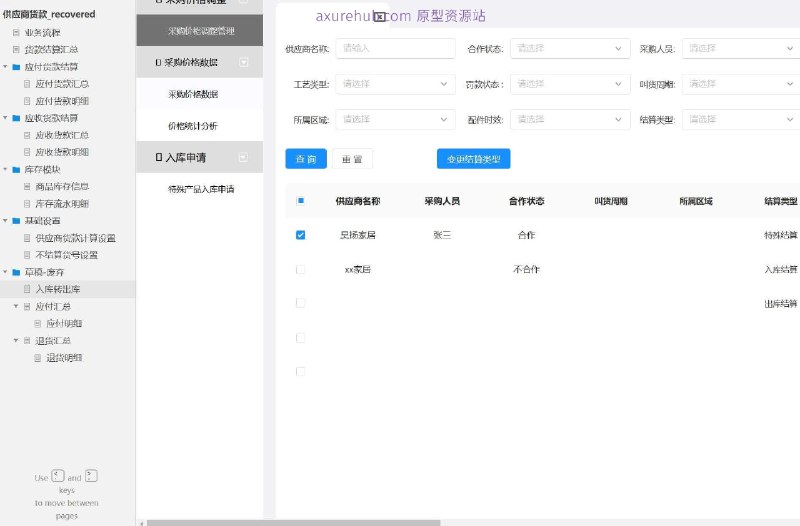Click the page icon beside 退货明细

[38, 358]
